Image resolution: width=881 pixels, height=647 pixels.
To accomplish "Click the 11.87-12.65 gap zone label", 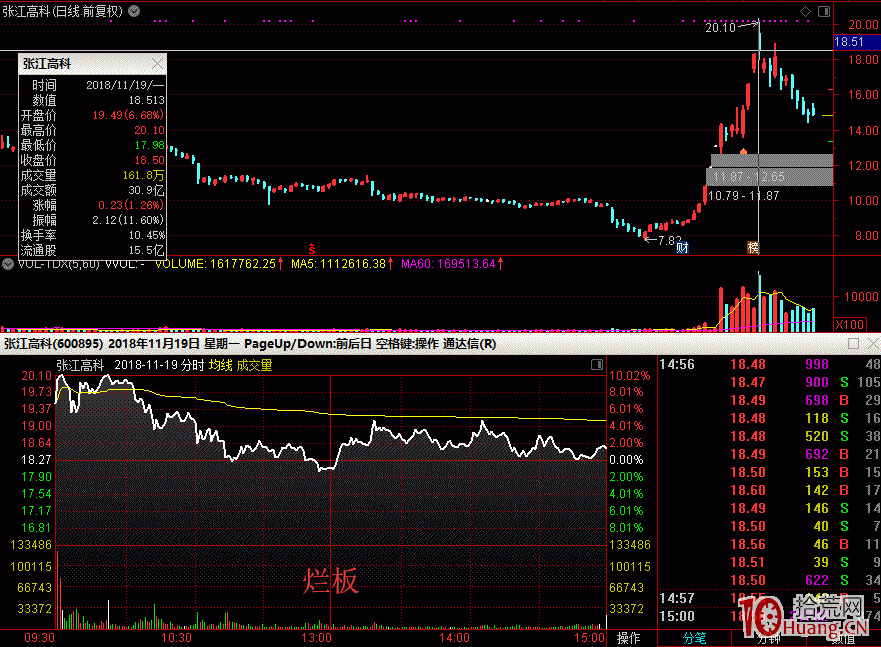I will click(749, 176).
